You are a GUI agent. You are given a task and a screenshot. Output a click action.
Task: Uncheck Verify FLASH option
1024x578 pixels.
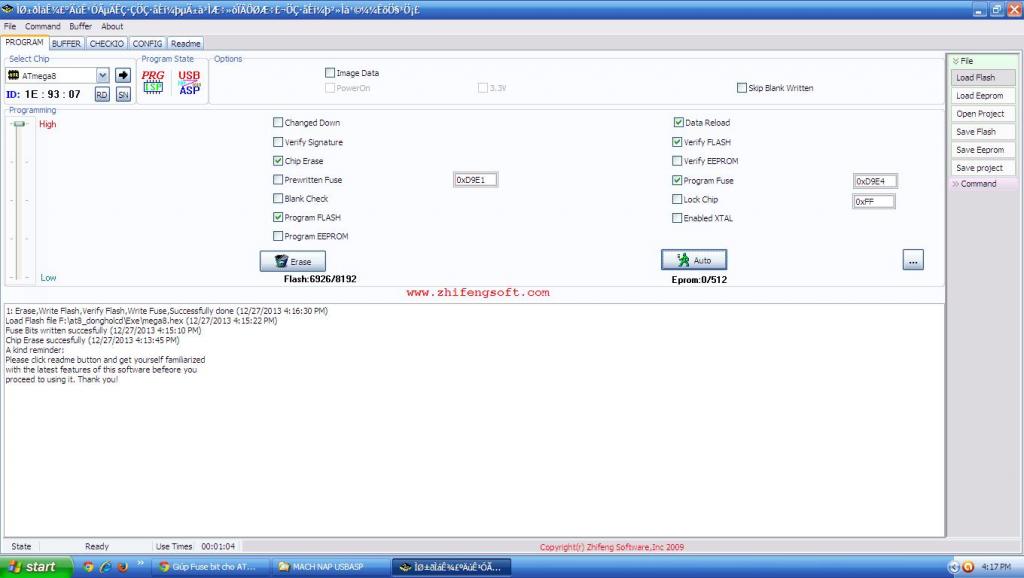click(677, 142)
